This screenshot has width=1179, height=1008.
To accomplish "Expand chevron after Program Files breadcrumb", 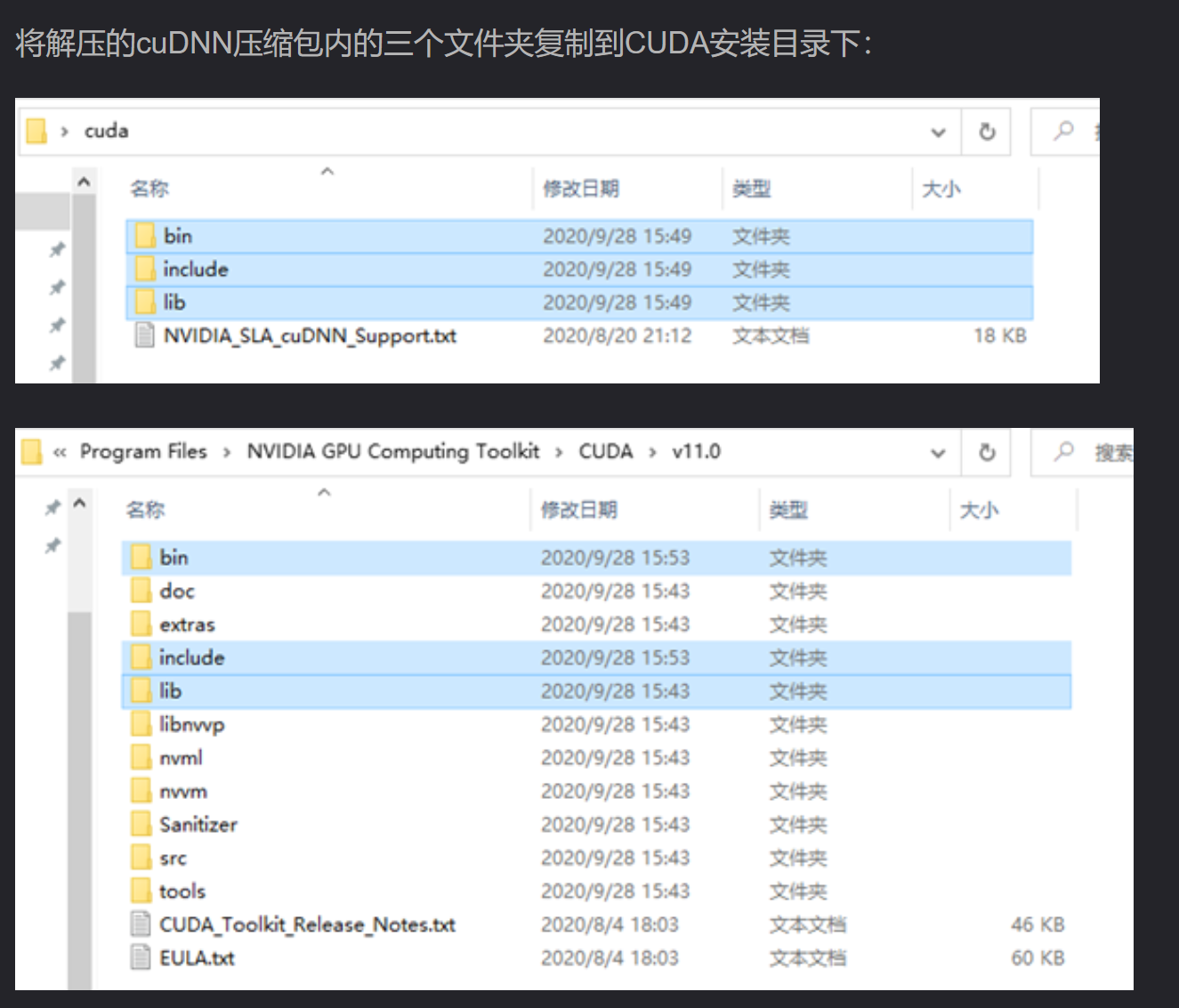I will [227, 452].
